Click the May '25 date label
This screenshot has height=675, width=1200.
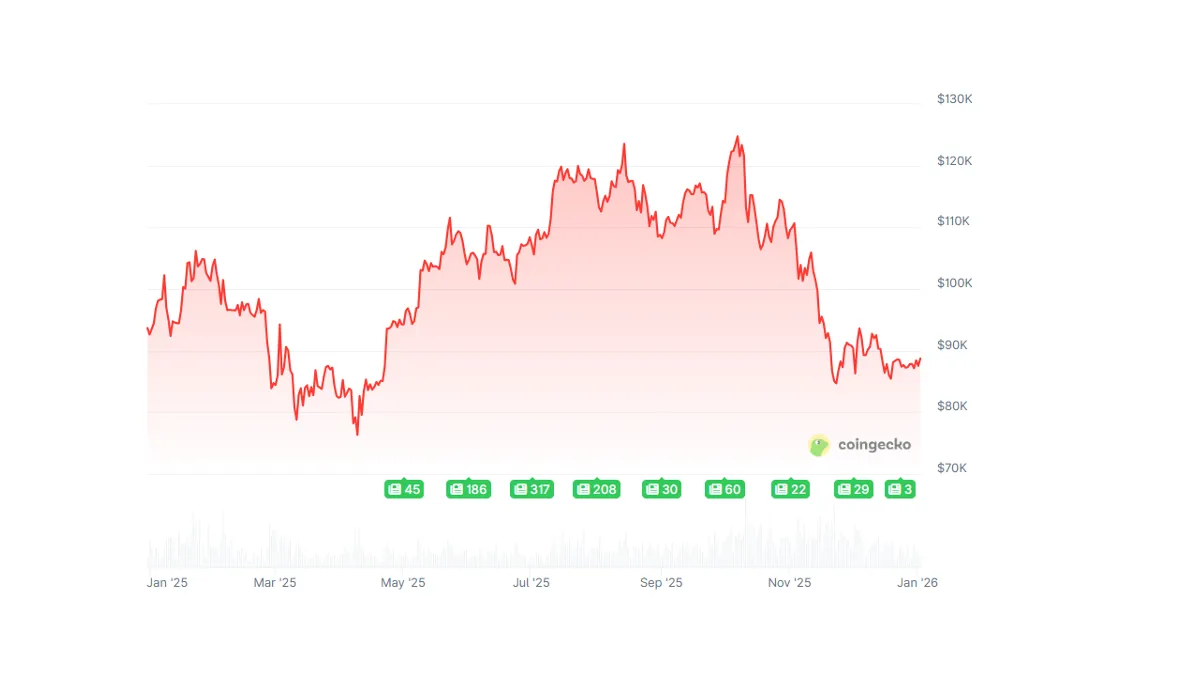tap(404, 583)
